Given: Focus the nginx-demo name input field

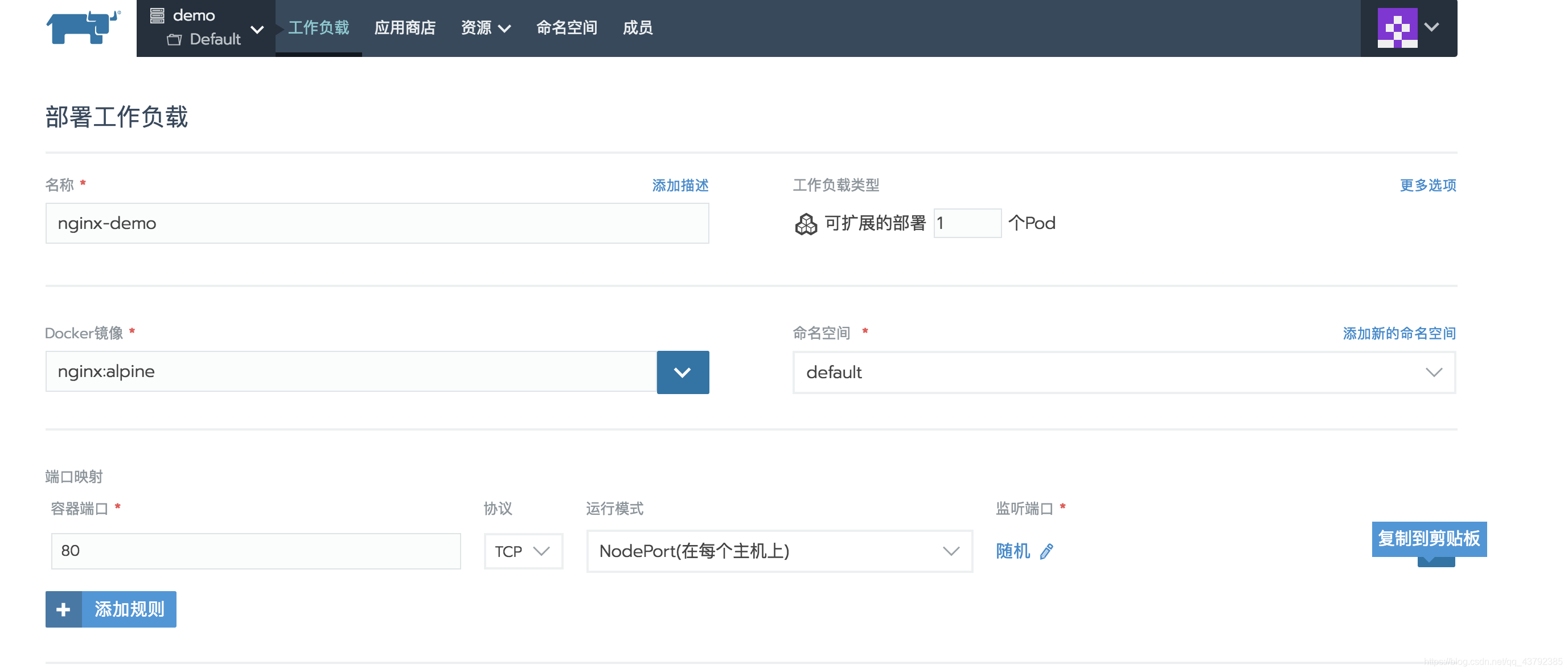Looking at the screenshot, I should click(x=377, y=223).
